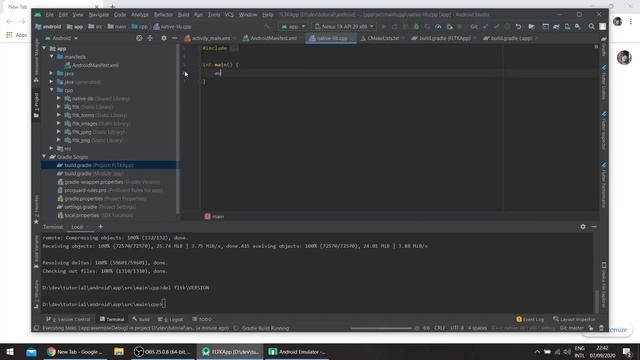Screen dimensions: 640x360
Task: Open the Version Control tool window
Action: point(68,319)
